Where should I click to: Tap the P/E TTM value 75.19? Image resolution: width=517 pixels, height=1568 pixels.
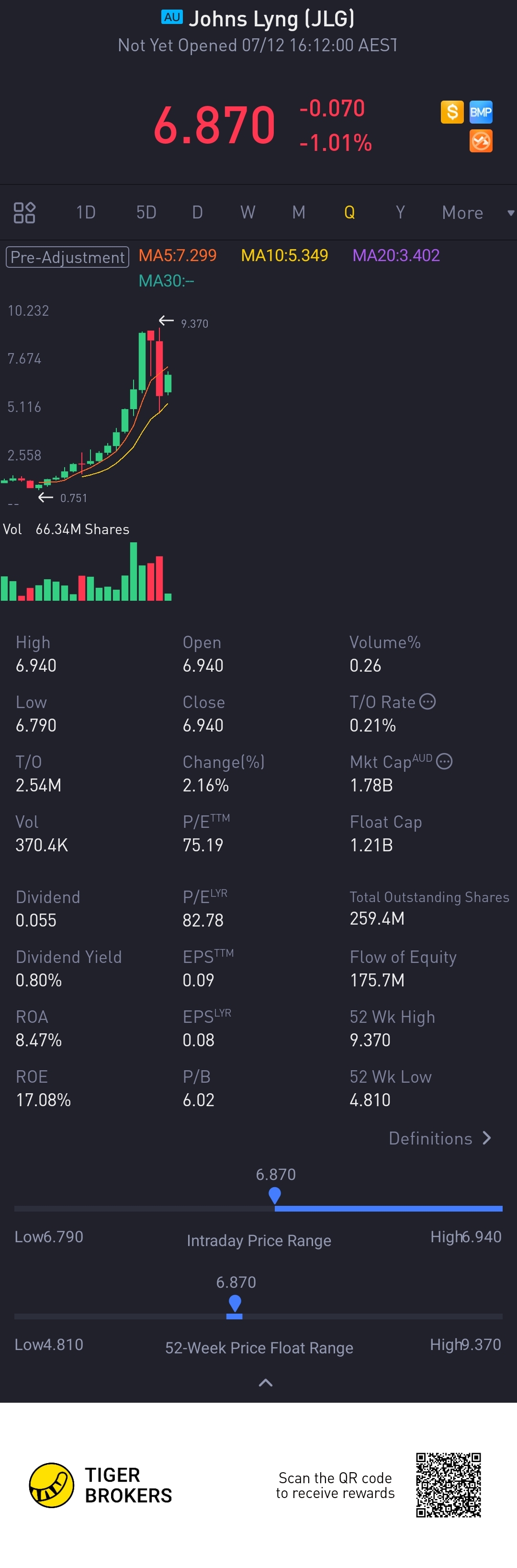click(203, 845)
